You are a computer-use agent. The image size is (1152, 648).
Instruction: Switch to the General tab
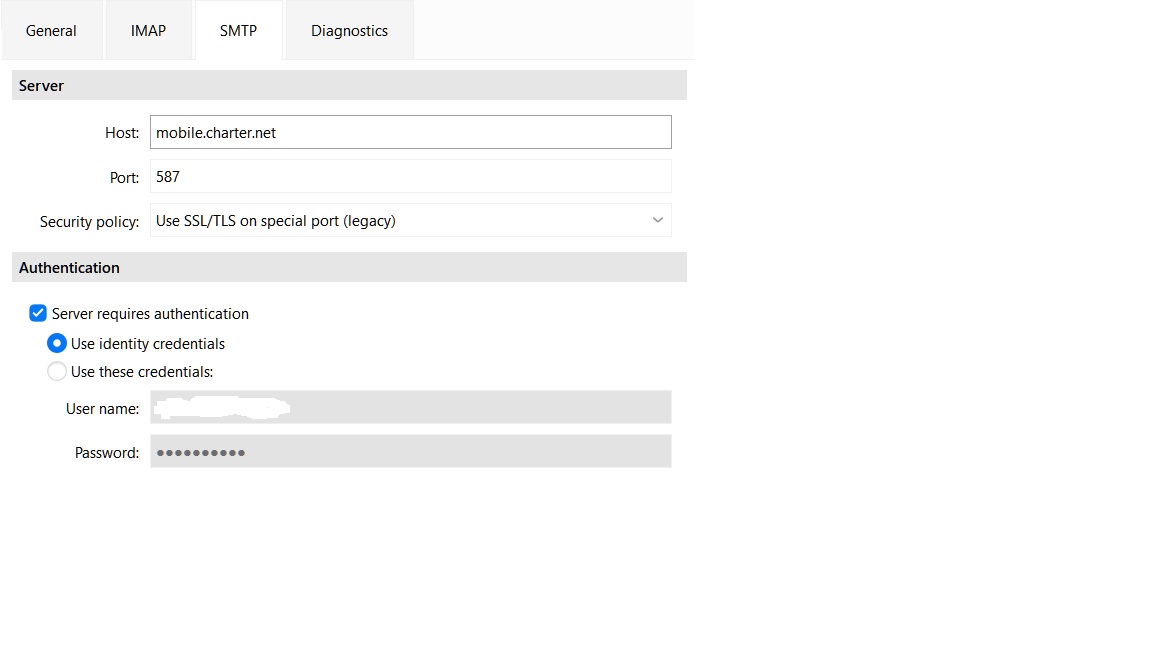coord(51,31)
